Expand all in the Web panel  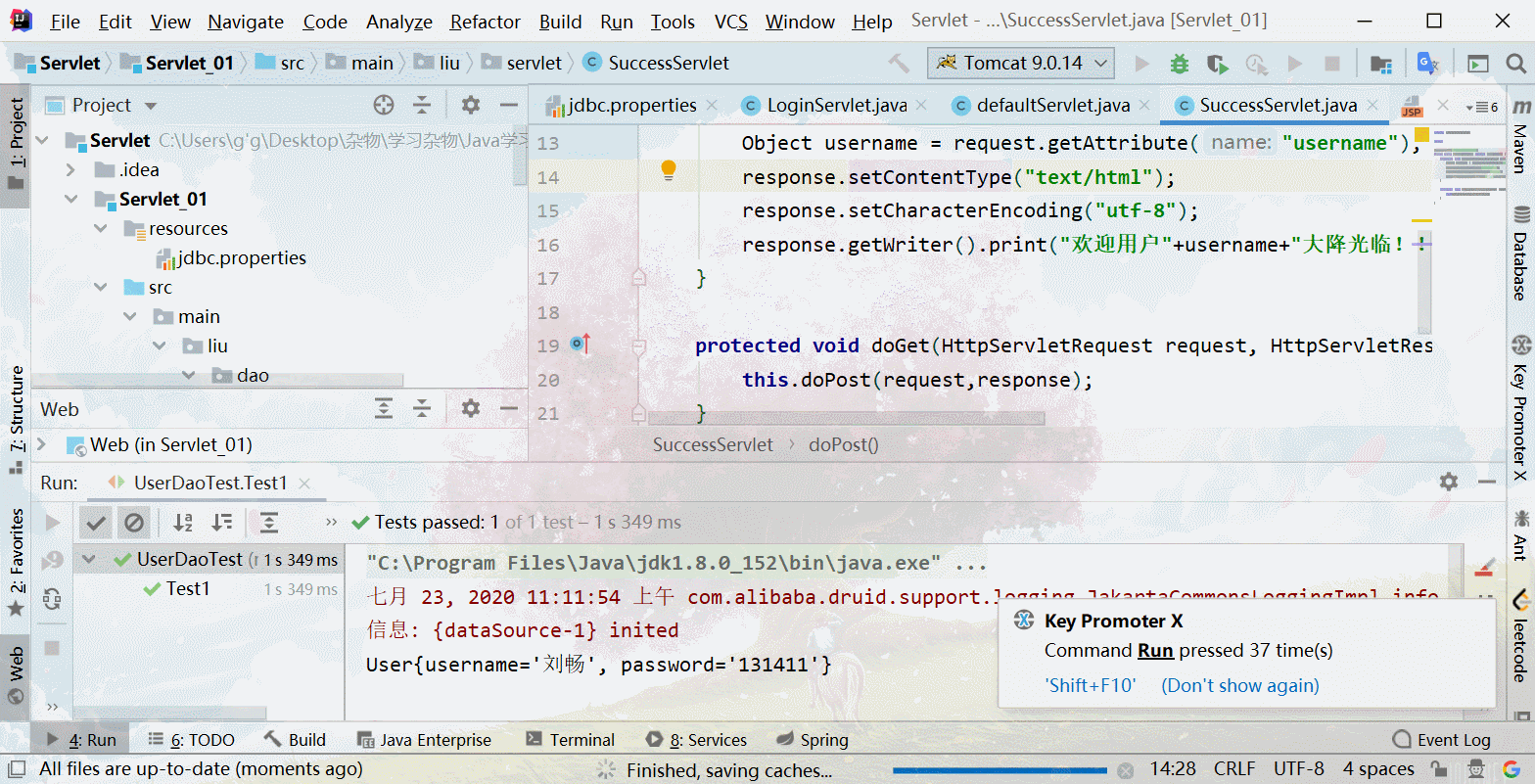pyautogui.click(x=384, y=408)
